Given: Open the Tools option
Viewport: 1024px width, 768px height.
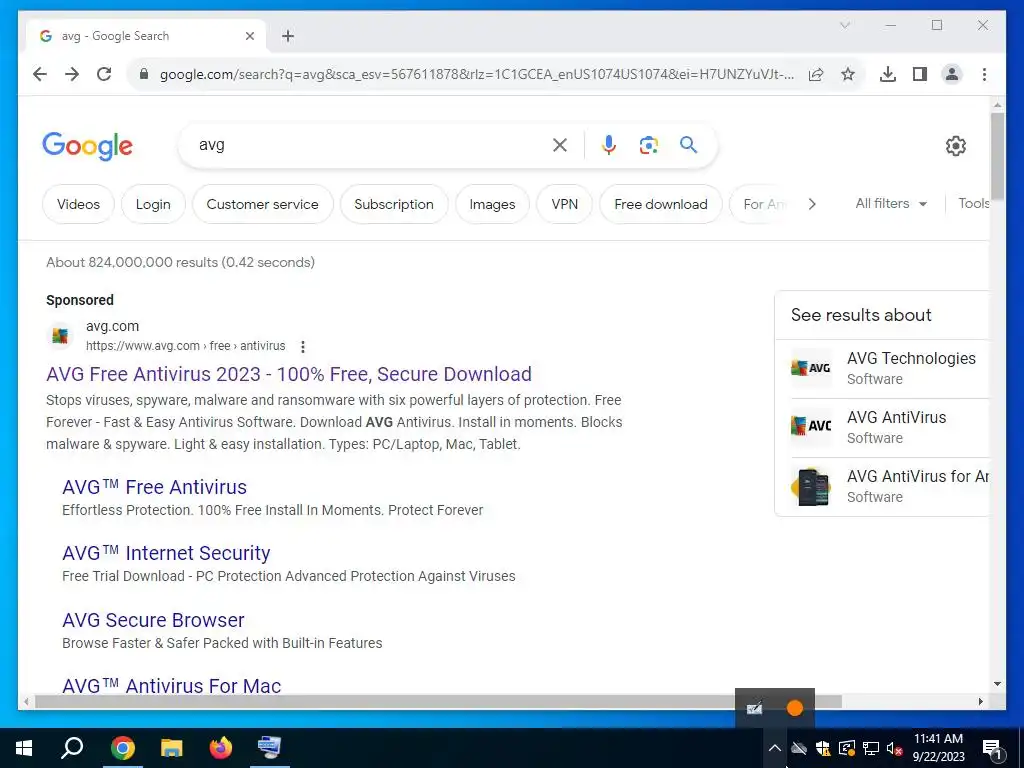Looking at the screenshot, I should (973, 203).
